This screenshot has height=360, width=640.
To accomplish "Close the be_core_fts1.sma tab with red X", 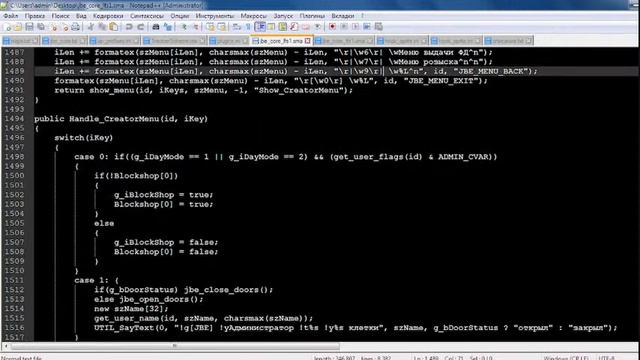I will 307,41.
